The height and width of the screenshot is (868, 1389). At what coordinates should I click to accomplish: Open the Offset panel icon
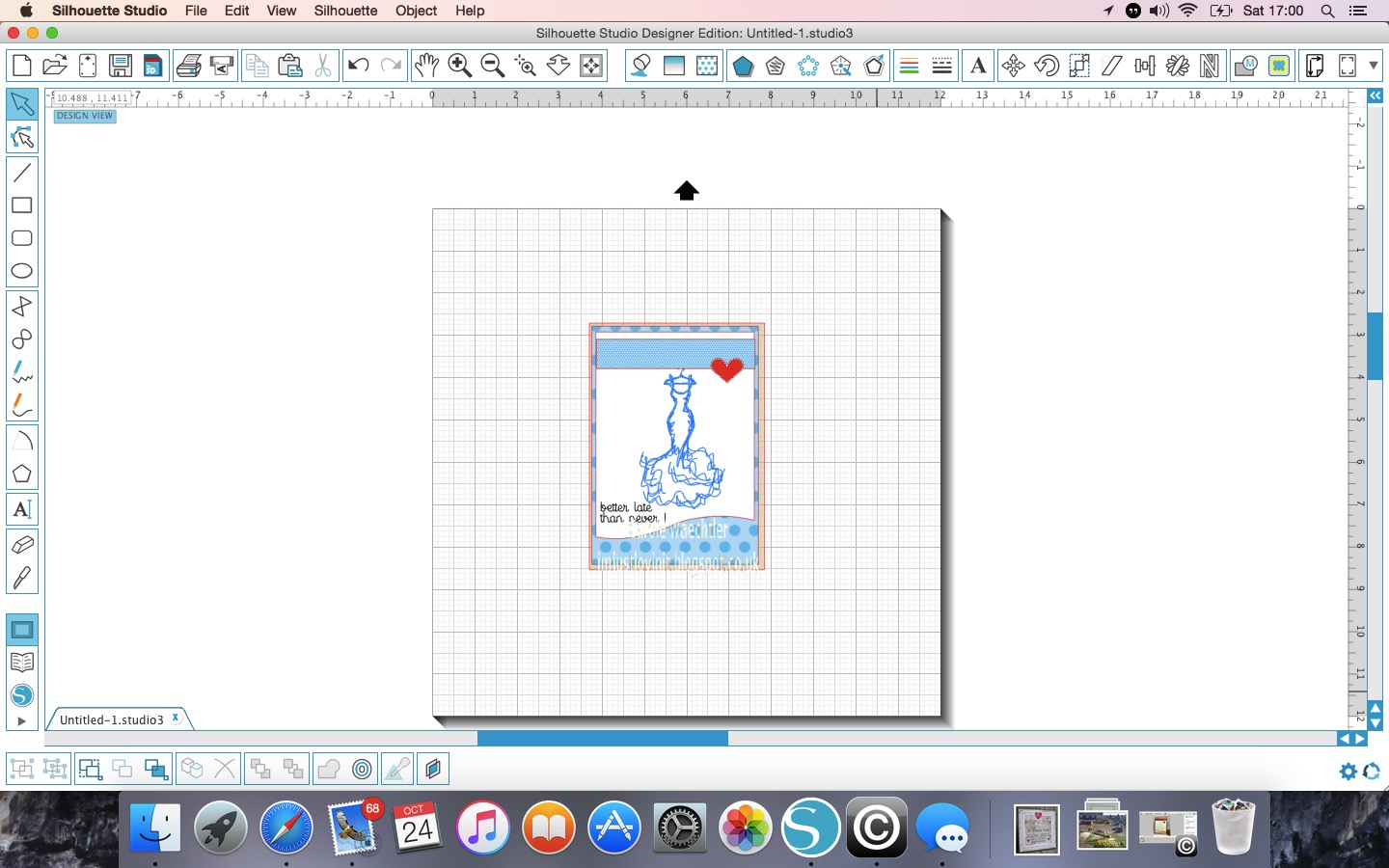click(x=874, y=66)
